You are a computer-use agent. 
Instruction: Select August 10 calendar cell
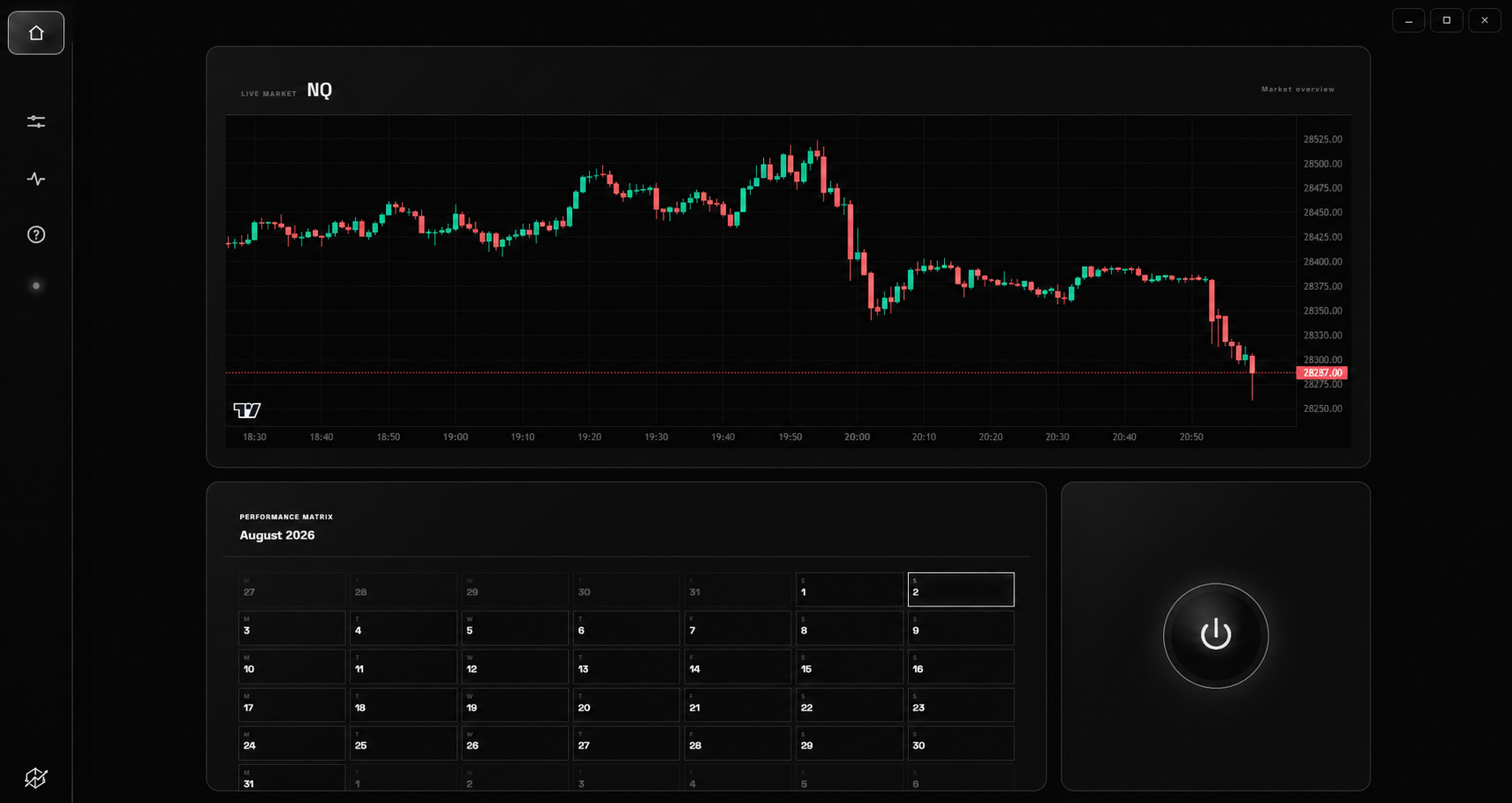(292, 667)
